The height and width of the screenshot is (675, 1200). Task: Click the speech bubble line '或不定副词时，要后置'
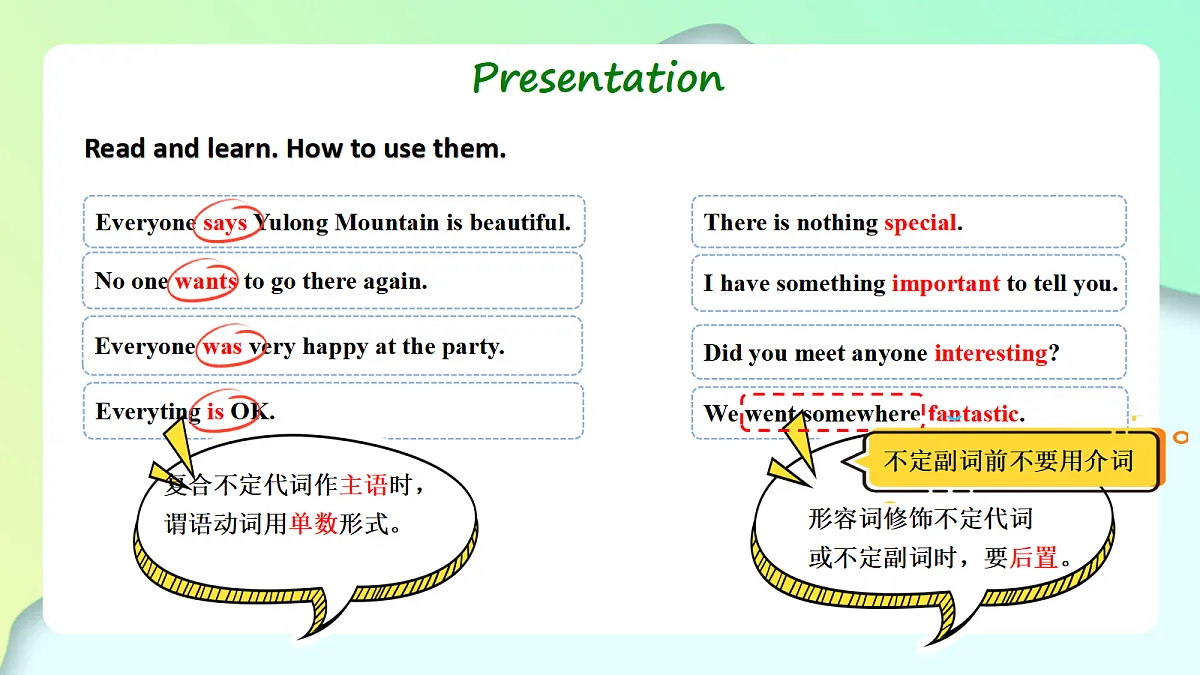pyautogui.click(x=939, y=558)
